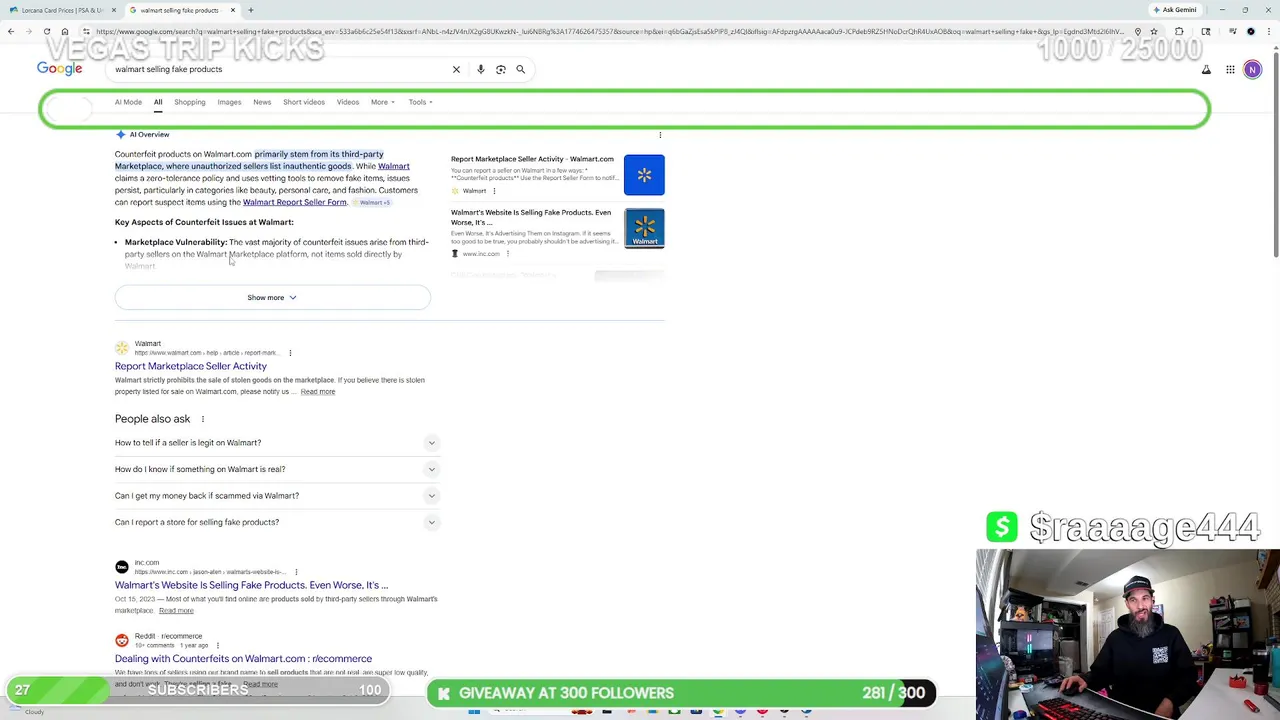Open the Walmart Report Seller Form link
Screen dimensions: 1280x720
coord(294,202)
